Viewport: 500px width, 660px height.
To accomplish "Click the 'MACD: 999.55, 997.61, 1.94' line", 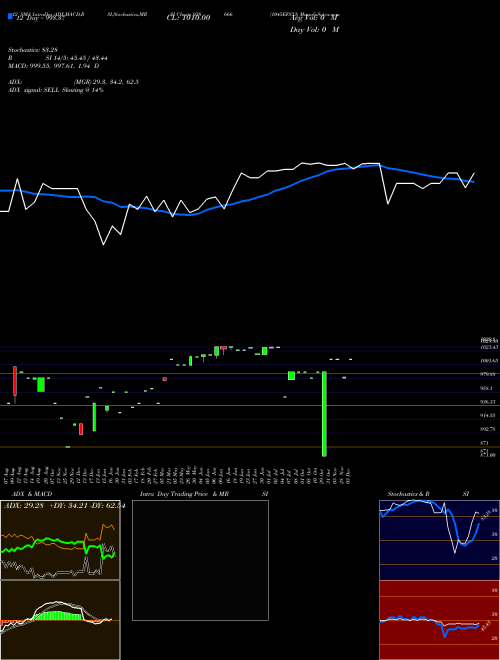I will click(50, 66).
